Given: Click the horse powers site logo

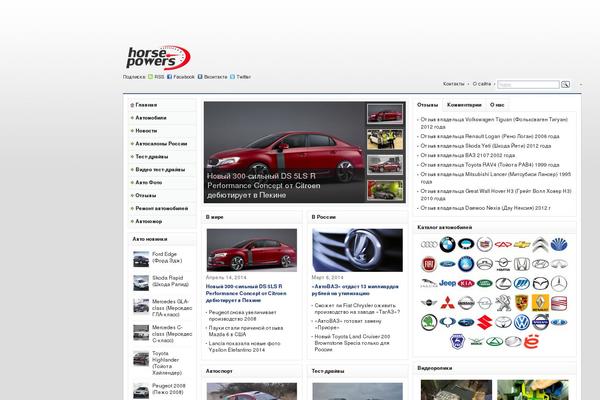Looking at the screenshot, I should pos(158,58).
